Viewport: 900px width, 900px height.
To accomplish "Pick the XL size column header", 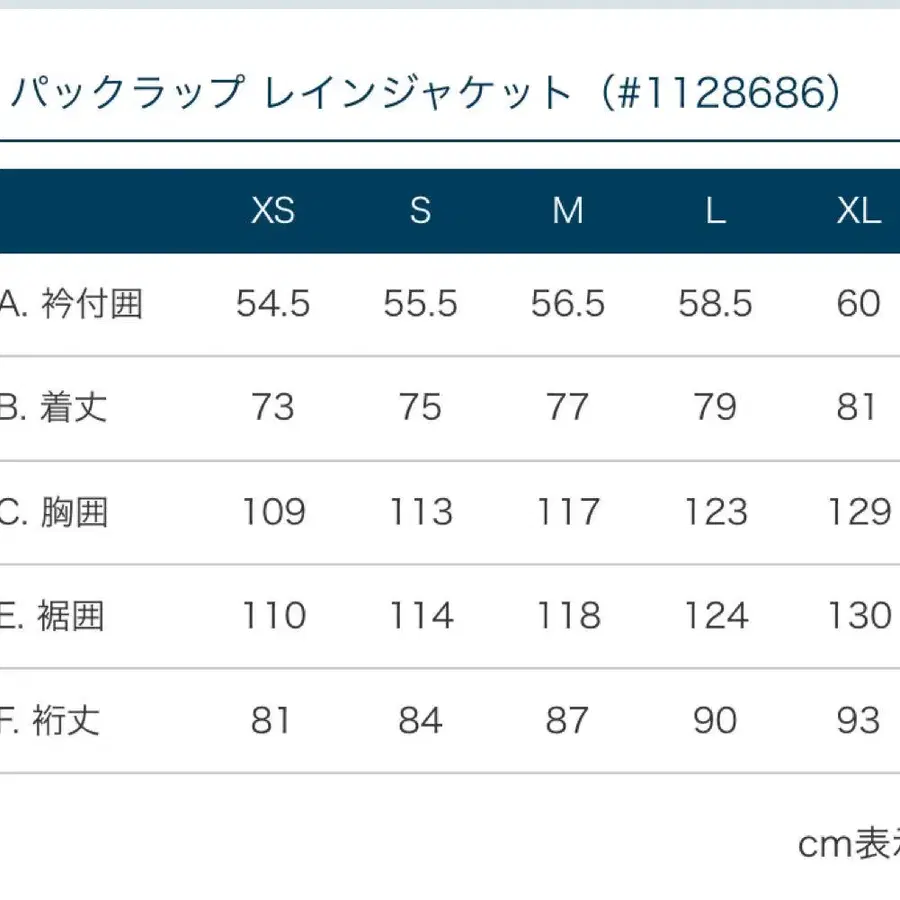I will click(x=859, y=211).
